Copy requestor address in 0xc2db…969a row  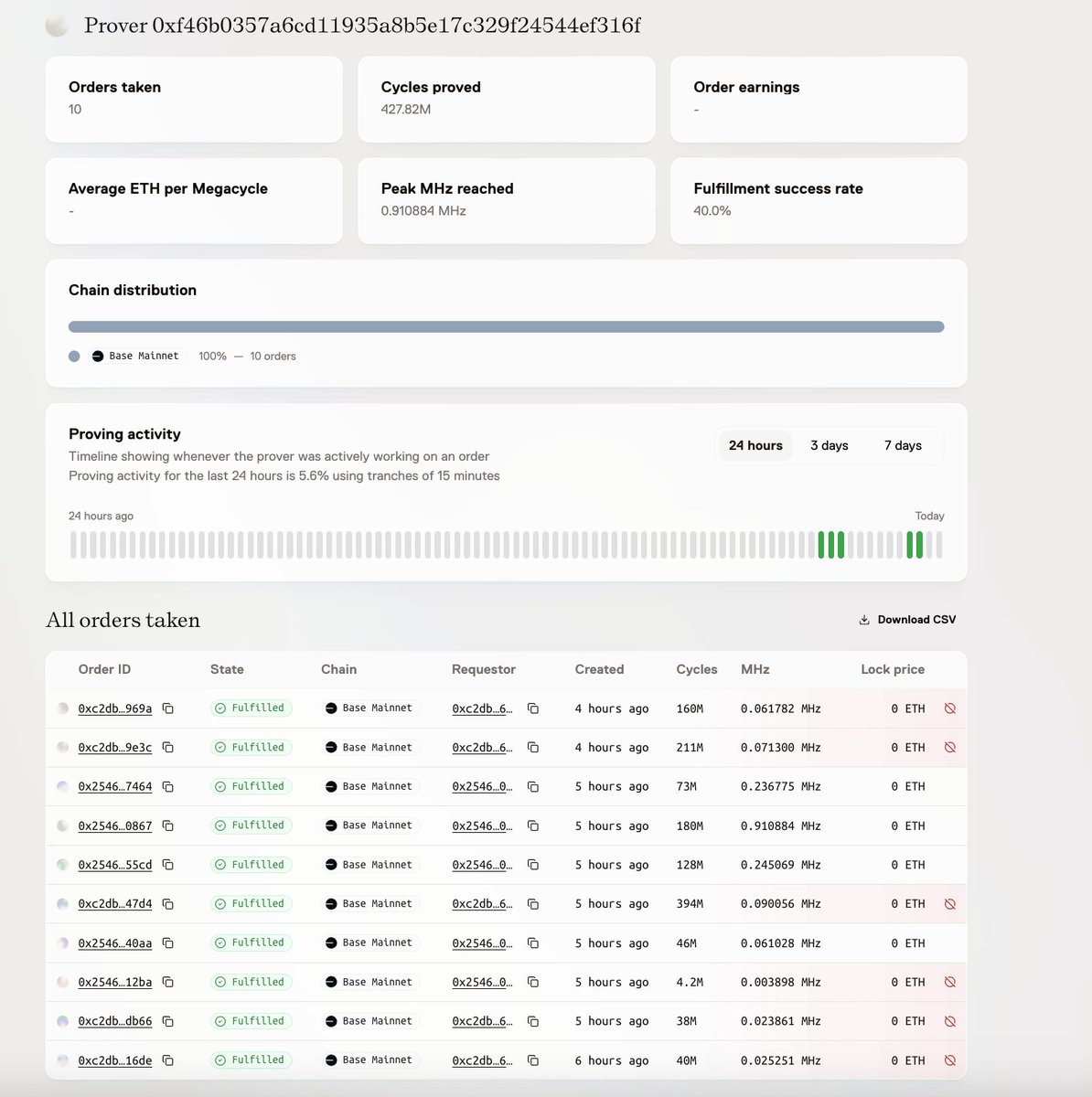pos(533,708)
